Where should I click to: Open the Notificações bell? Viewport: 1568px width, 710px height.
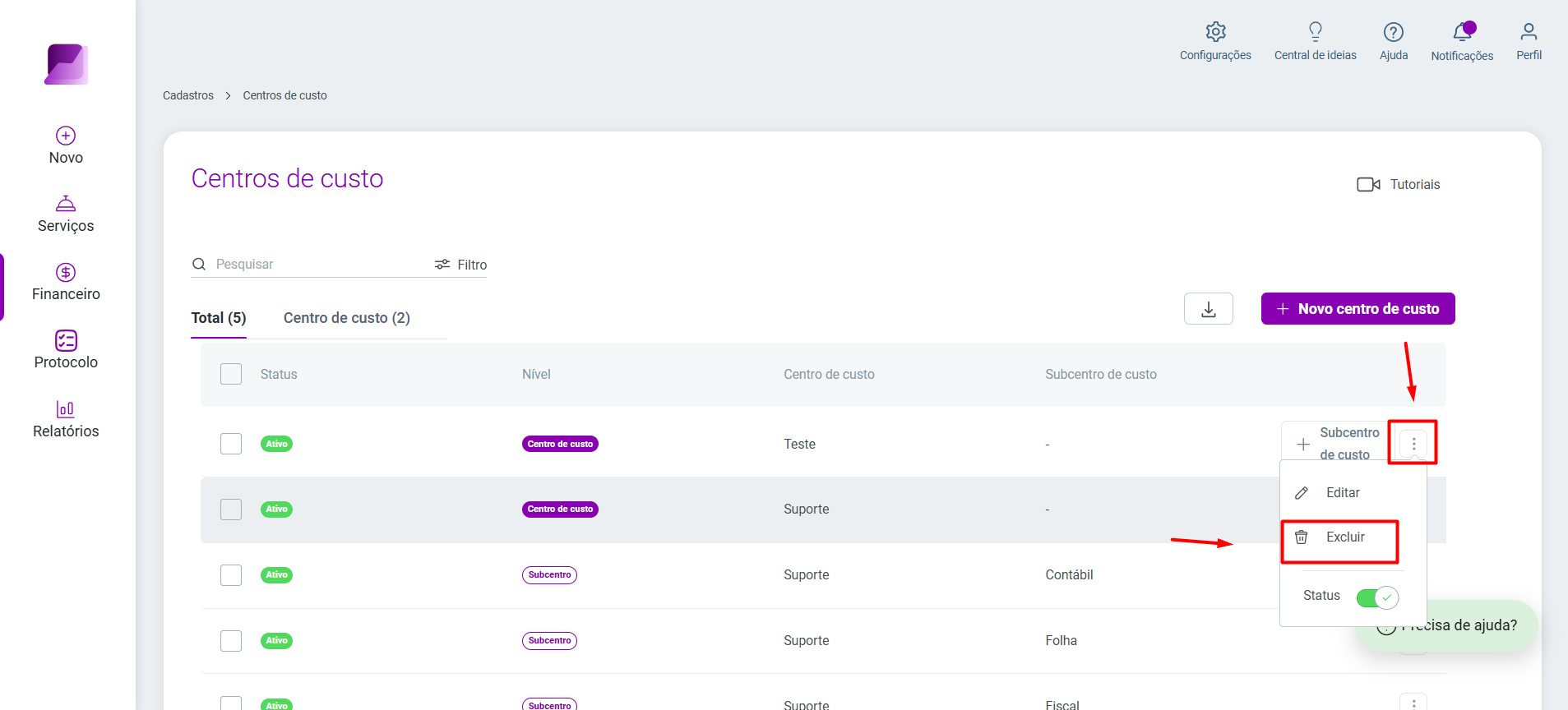tap(1462, 32)
